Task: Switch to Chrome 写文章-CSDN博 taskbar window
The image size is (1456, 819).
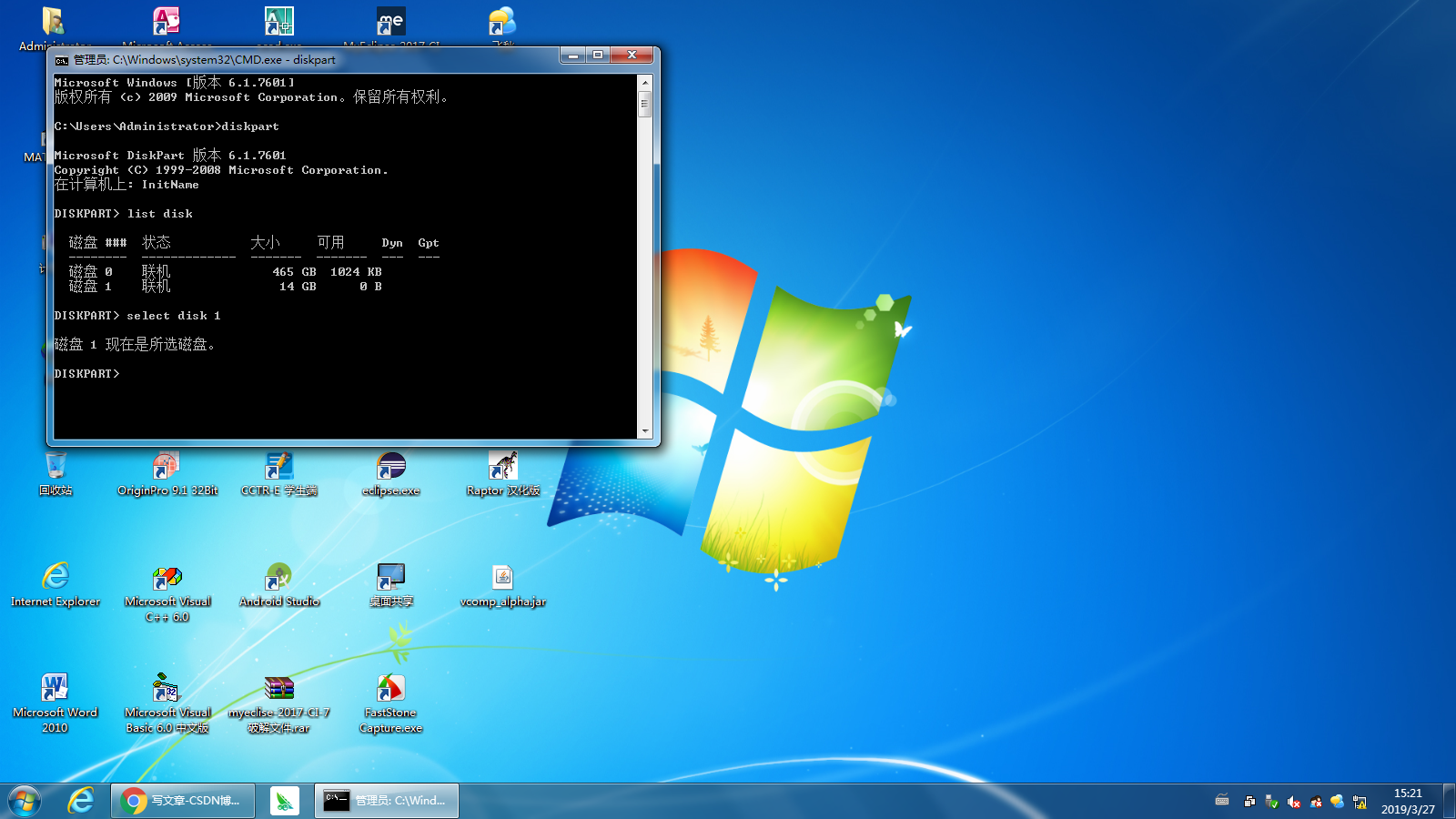Action: tap(183, 801)
